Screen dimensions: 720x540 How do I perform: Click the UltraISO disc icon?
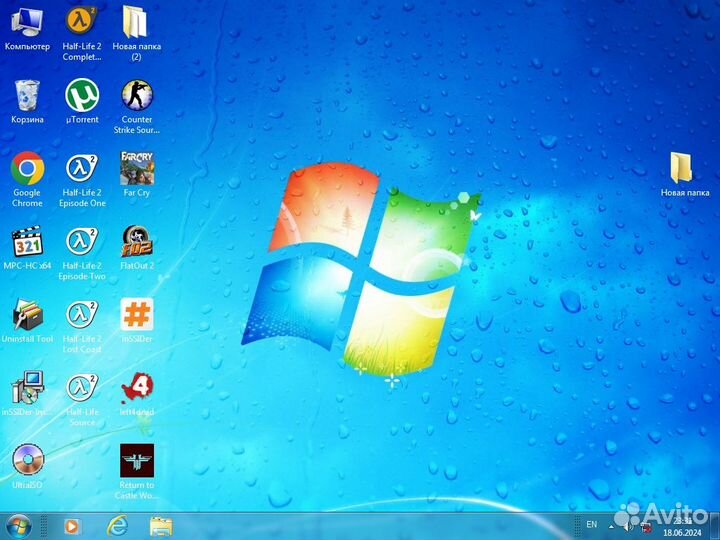tap(27, 460)
